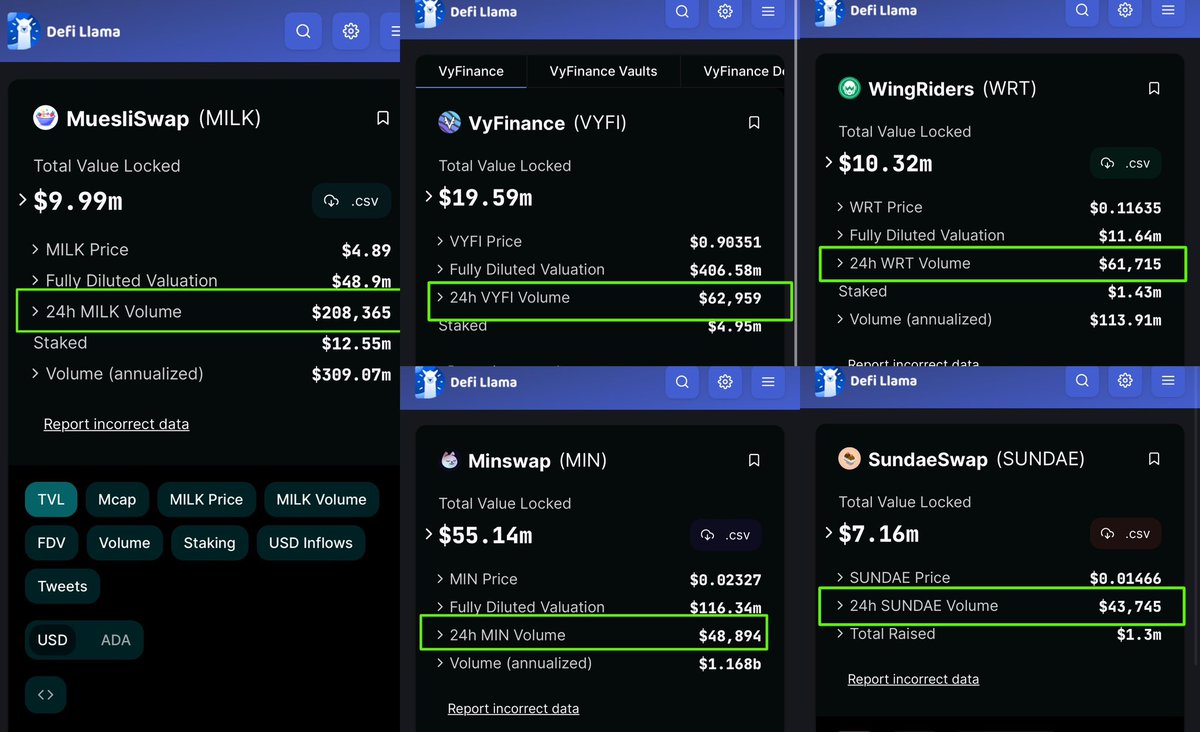This screenshot has height=732, width=1200.
Task: Open hamburger menu in Minswap panel header
Action: coord(768,381)
